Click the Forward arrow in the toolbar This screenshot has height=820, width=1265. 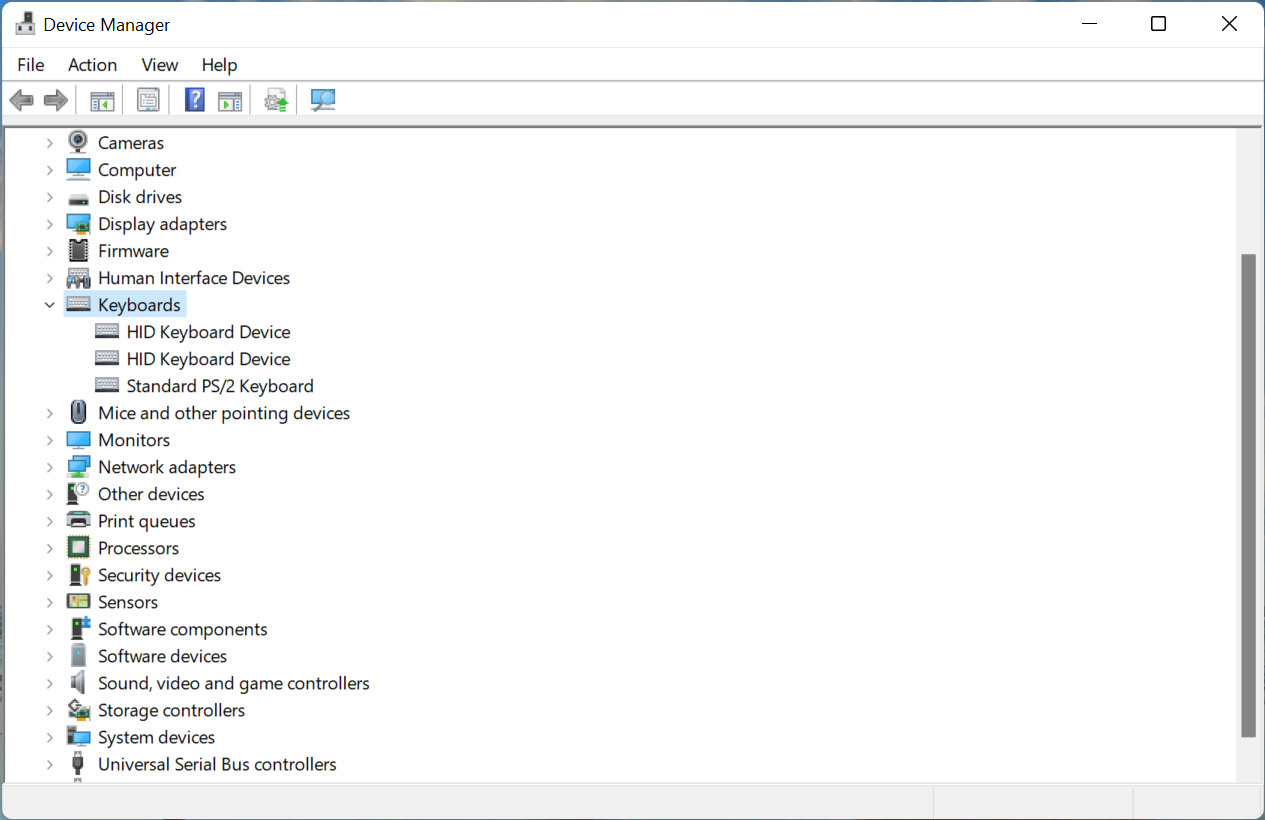[x=56, y=100]
